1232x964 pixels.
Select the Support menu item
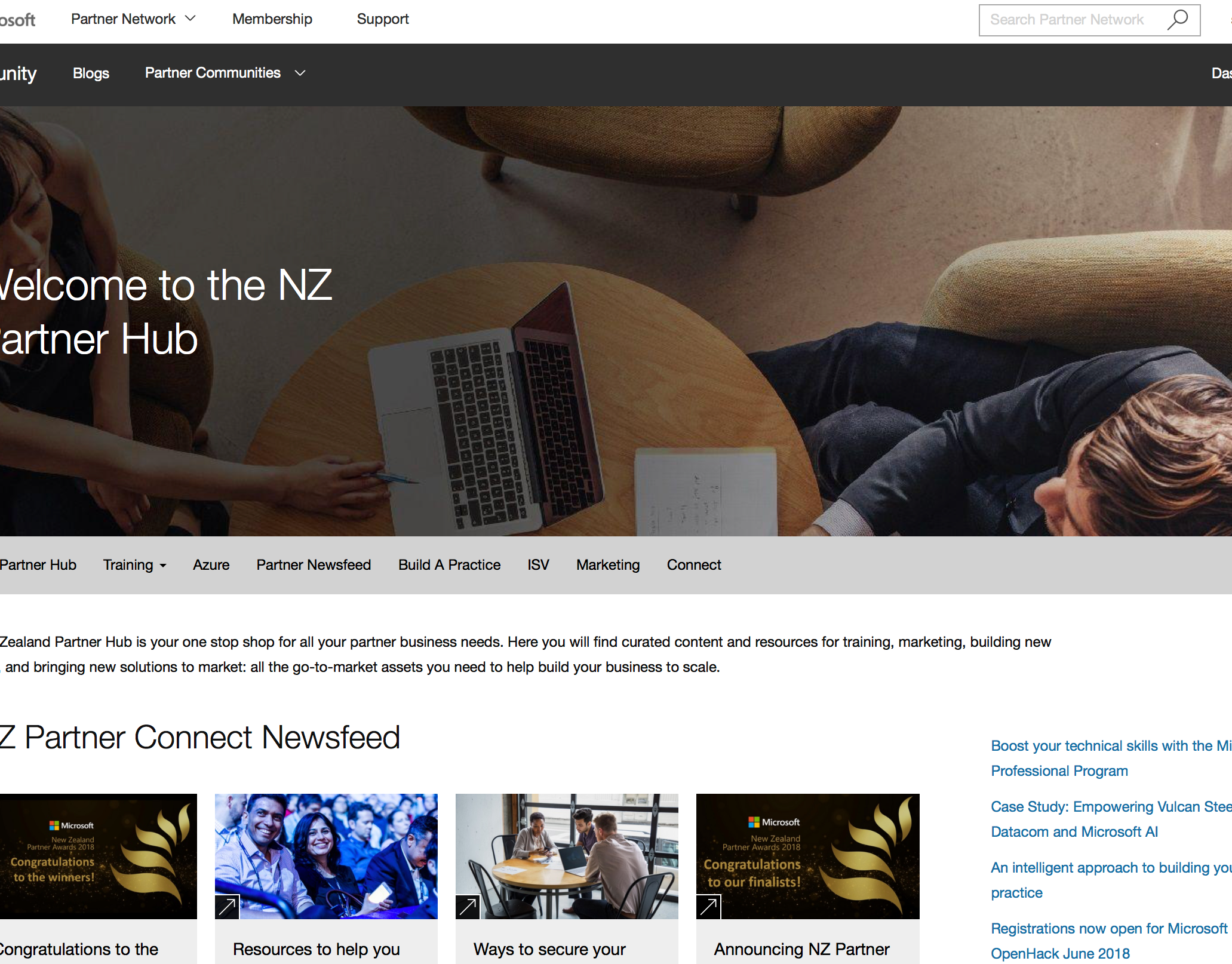click(x=382, y=19)
